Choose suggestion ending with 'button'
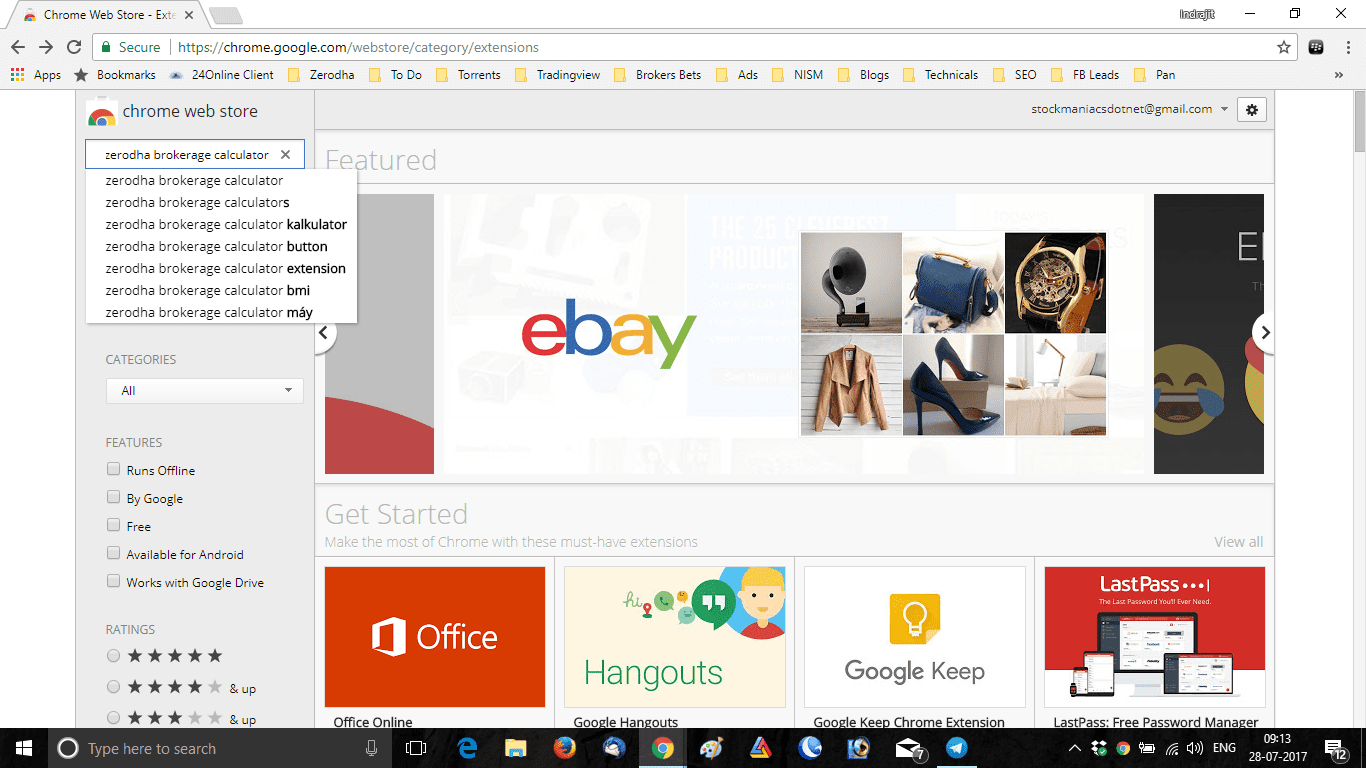1366x768 pixels. pos(221,246)
